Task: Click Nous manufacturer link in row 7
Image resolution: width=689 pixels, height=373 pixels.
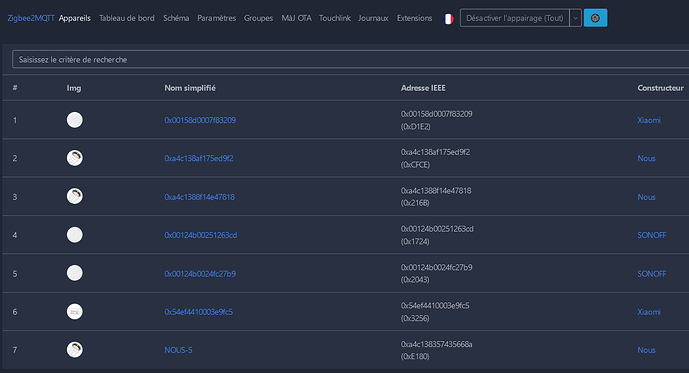Action: click(x=646, y=350)
